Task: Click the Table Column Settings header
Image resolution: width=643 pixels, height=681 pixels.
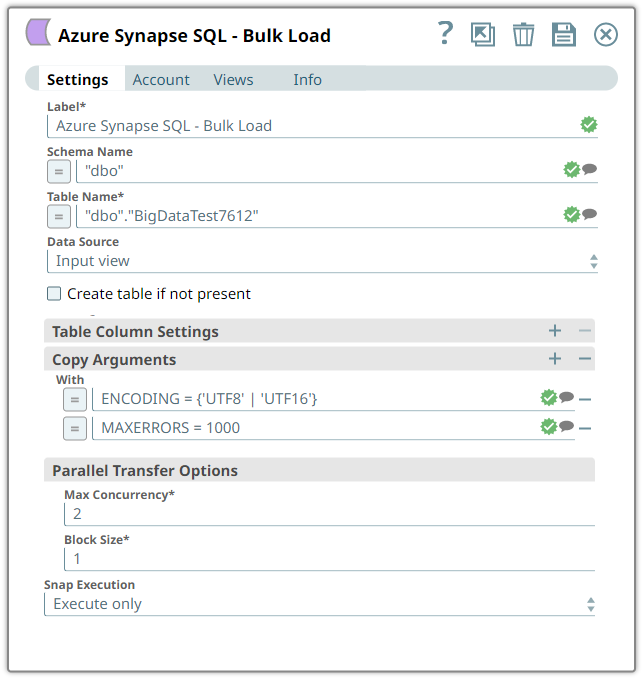Action: coord(320,331)
